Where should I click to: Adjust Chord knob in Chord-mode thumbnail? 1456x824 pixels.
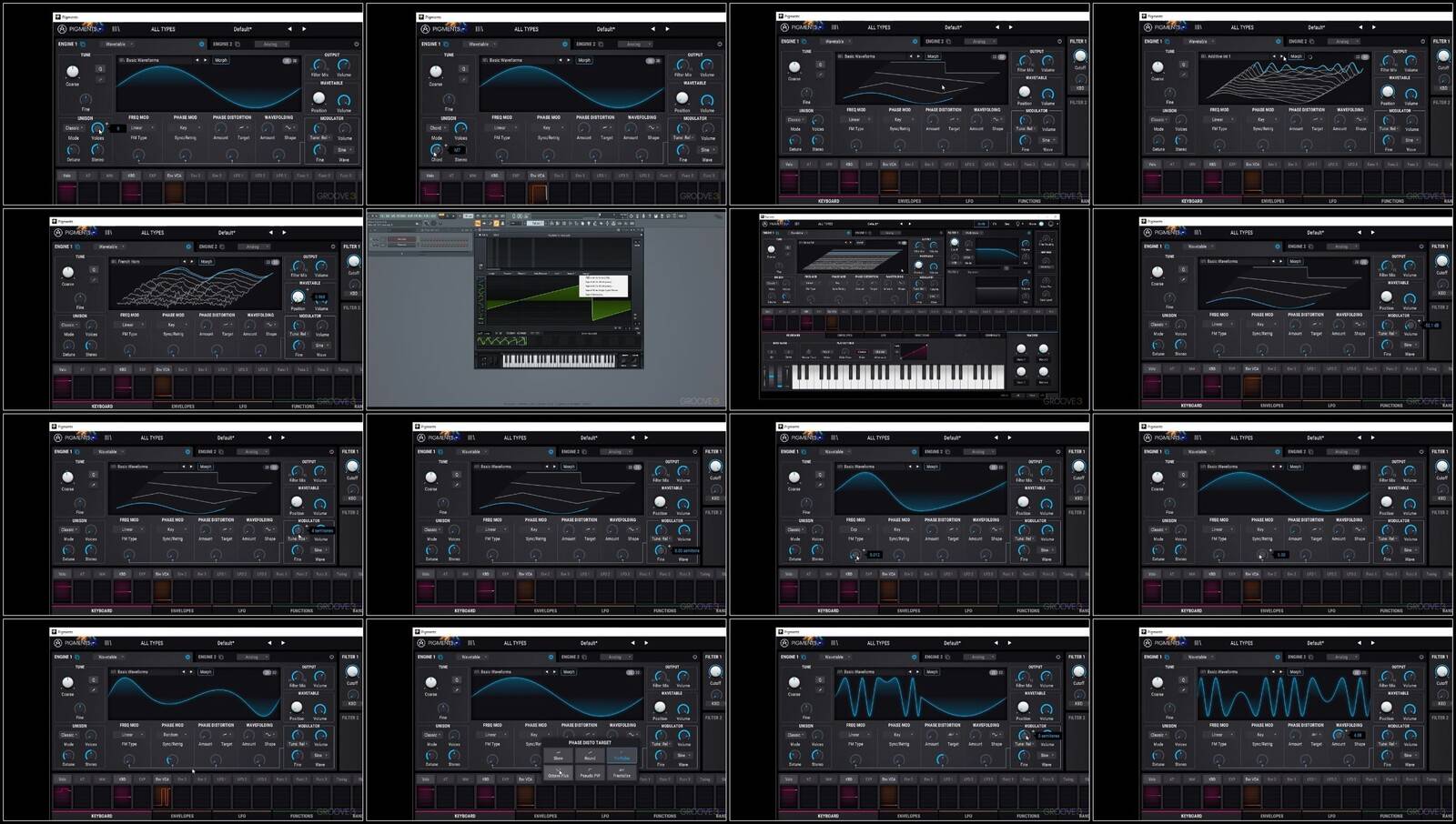coord(436,149)
